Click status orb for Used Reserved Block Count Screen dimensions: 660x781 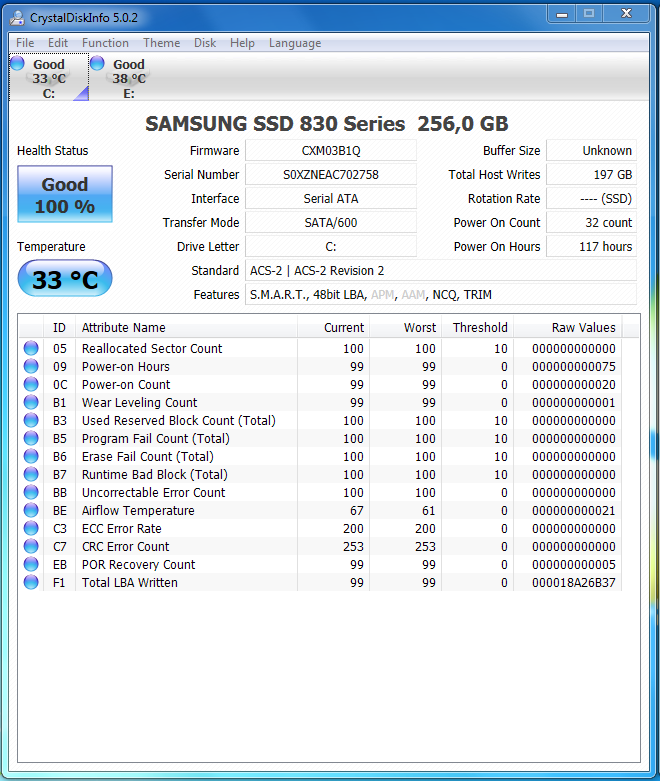tap(31, 420)
